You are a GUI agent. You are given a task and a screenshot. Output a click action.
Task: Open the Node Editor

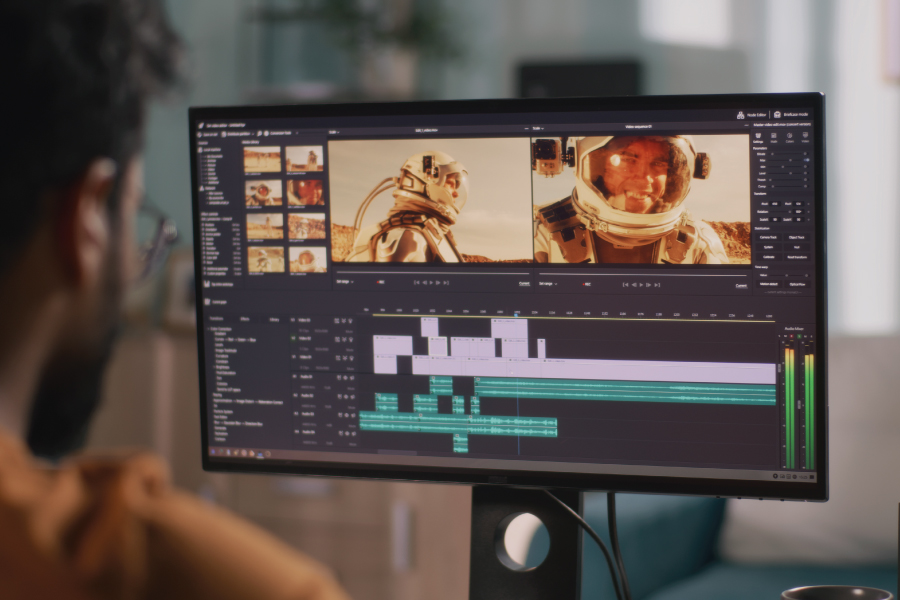752,115
